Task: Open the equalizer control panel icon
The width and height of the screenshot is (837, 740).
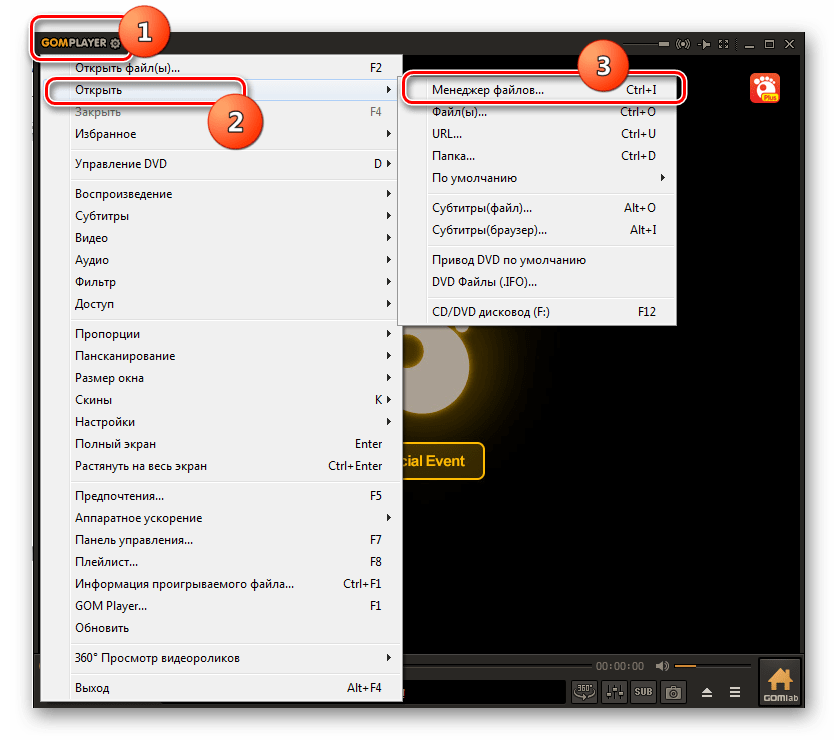Action: [614, 692]
